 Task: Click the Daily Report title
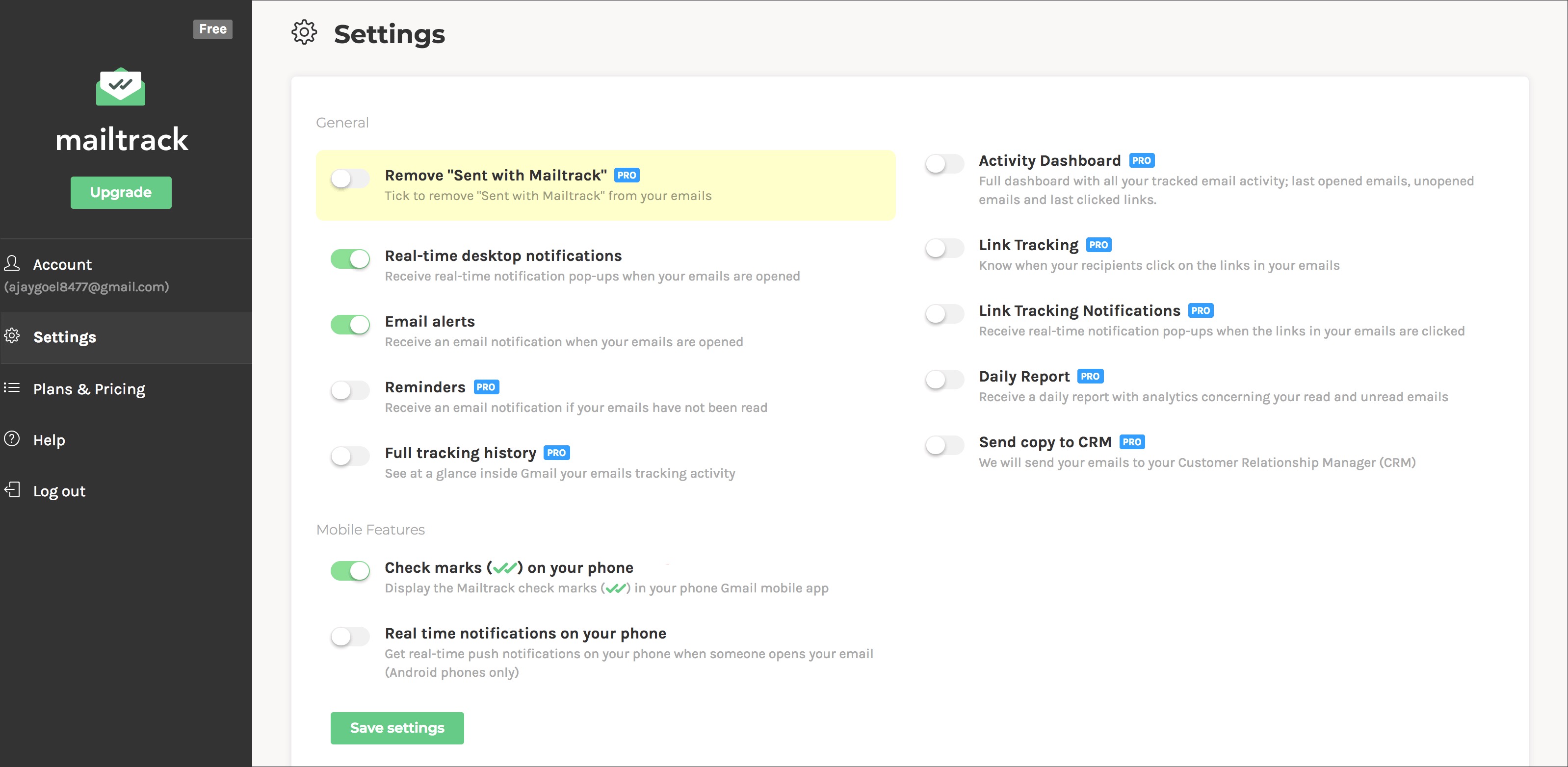click(x=1024, y=376)
